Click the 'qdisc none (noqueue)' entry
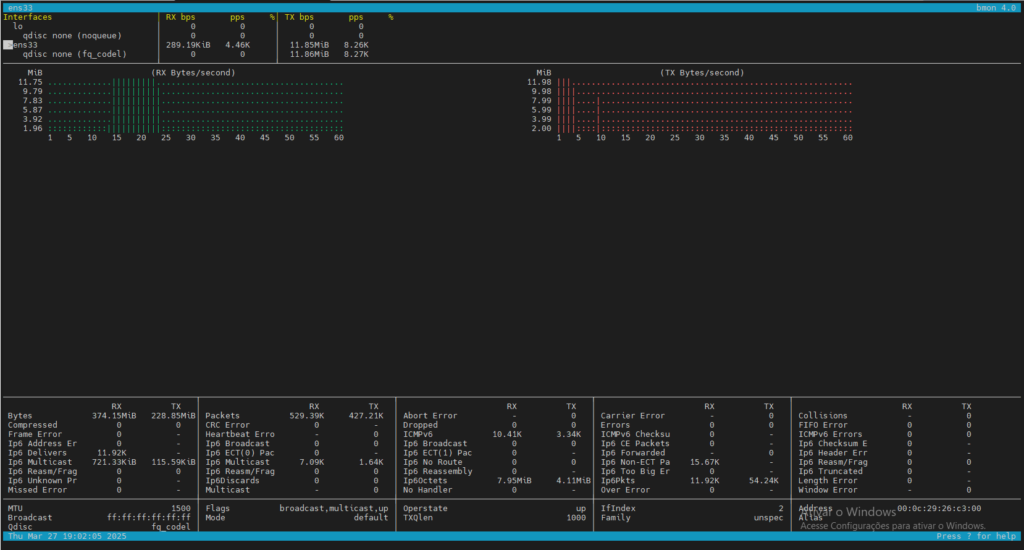Viewport: 1024px width, 550px height. pos(72,36)
